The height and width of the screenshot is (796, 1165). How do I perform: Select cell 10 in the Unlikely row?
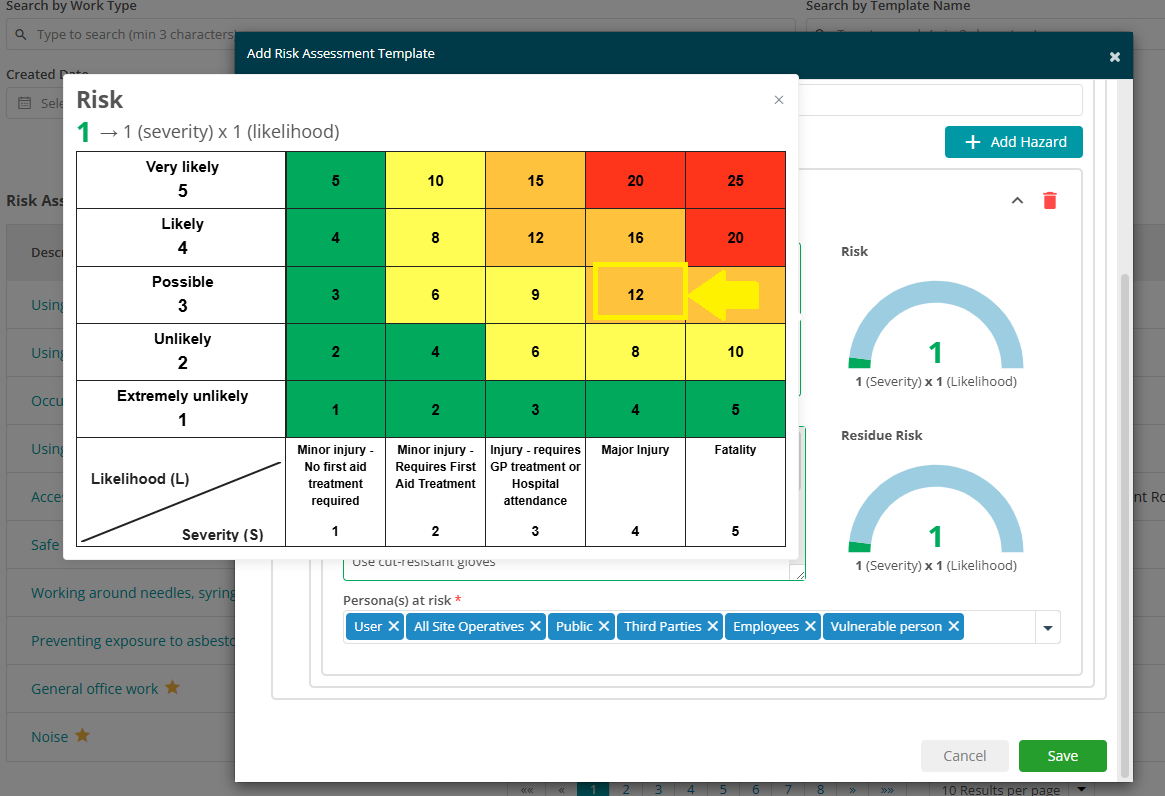pos(736,352)
